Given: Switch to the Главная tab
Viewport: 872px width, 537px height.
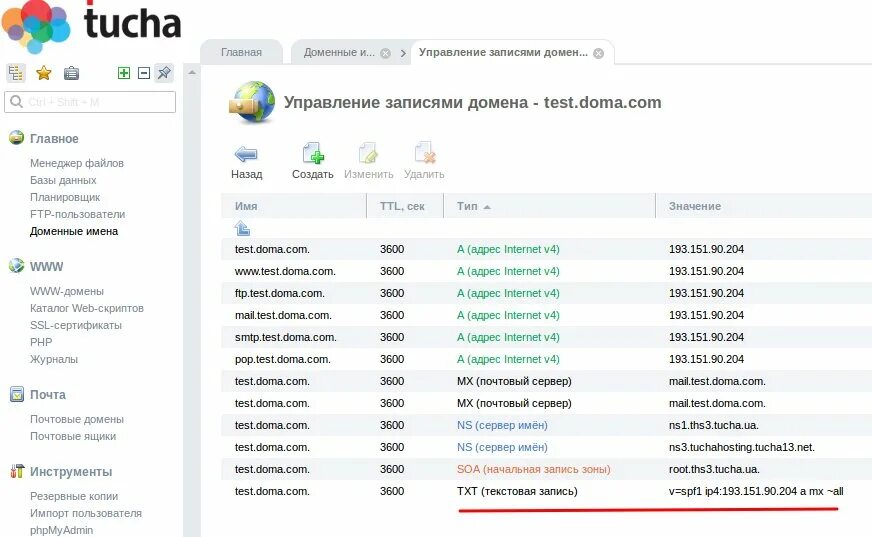Looking at the screenshot, I should pyautogui.click(x=241, y=52).
